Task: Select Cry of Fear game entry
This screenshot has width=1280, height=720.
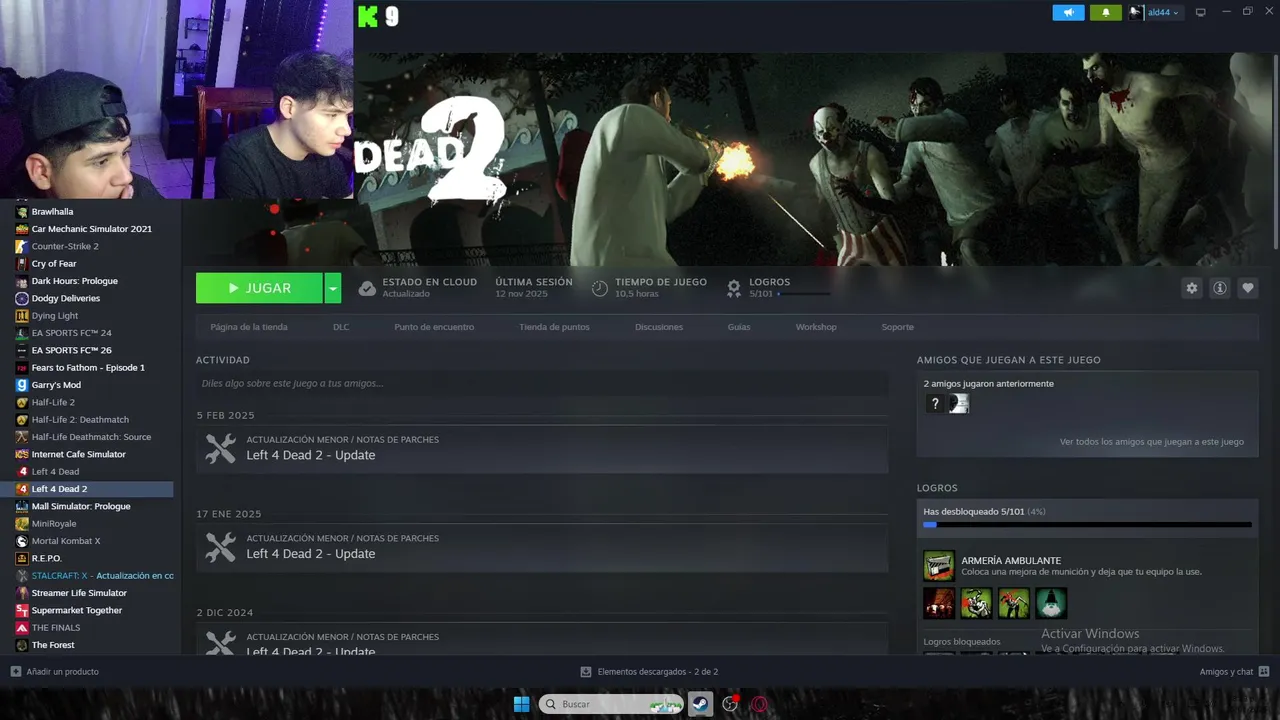Action: [x=54, y=264]
